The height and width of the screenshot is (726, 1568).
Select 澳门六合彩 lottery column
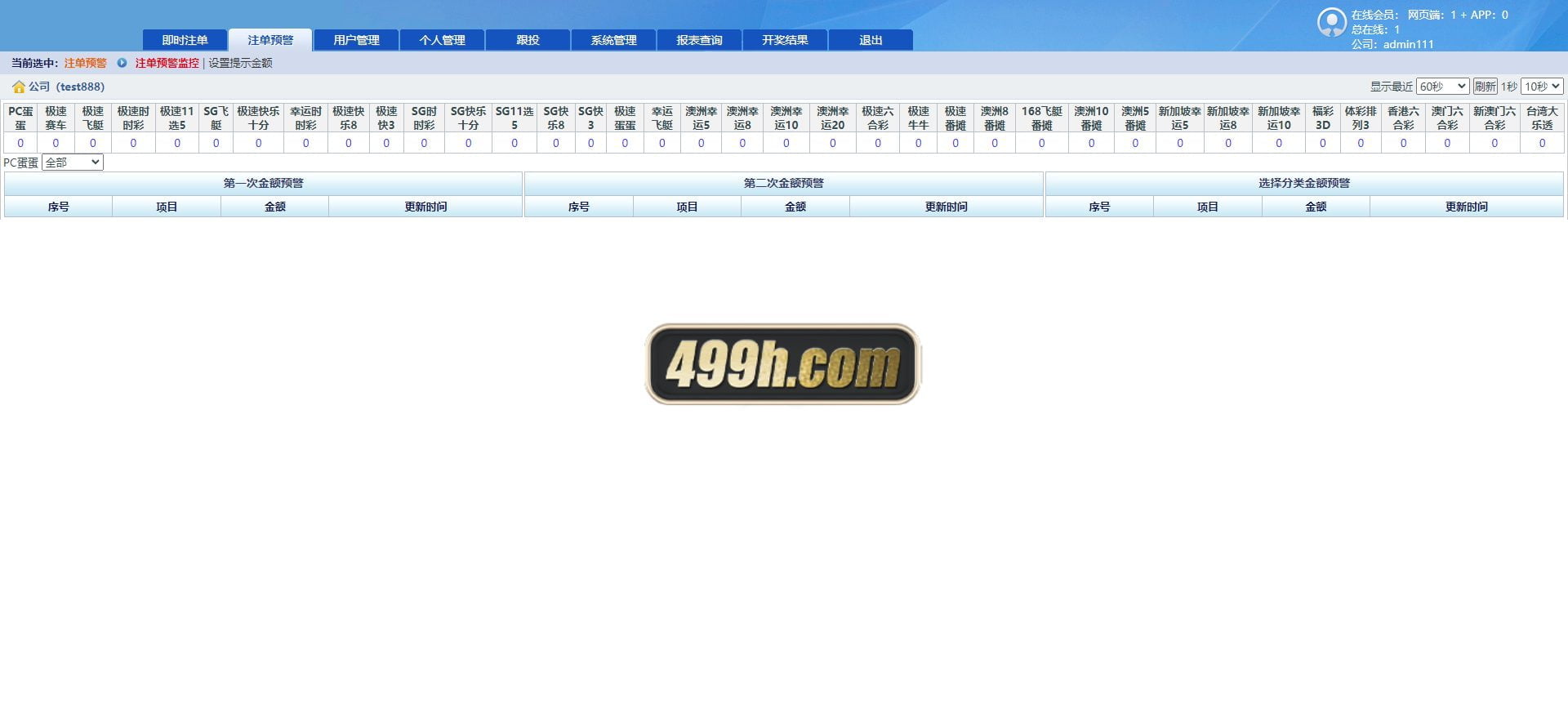click(x=1447, y=118)
